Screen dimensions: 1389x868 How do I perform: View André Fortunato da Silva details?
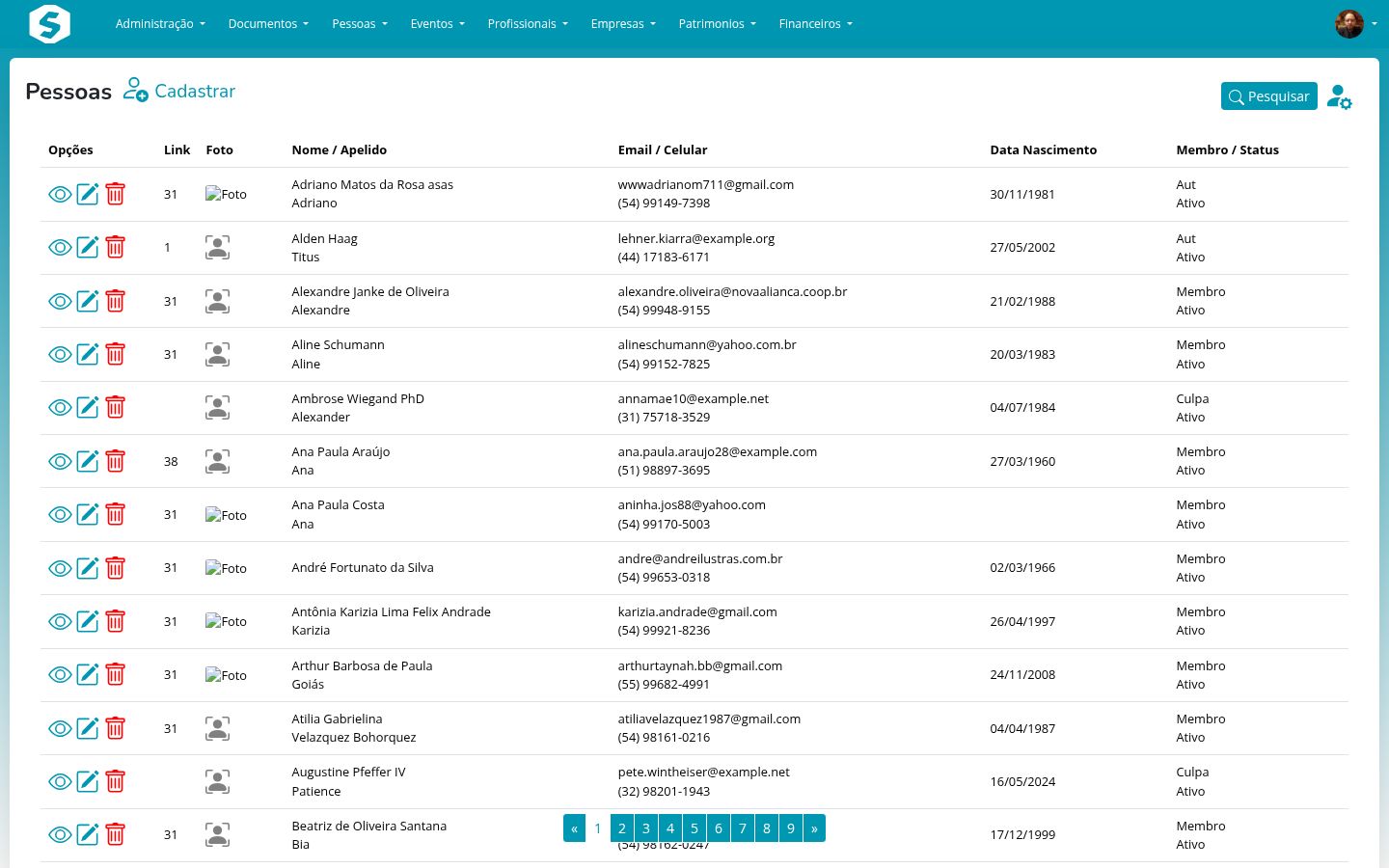click(x=60, y=568)
